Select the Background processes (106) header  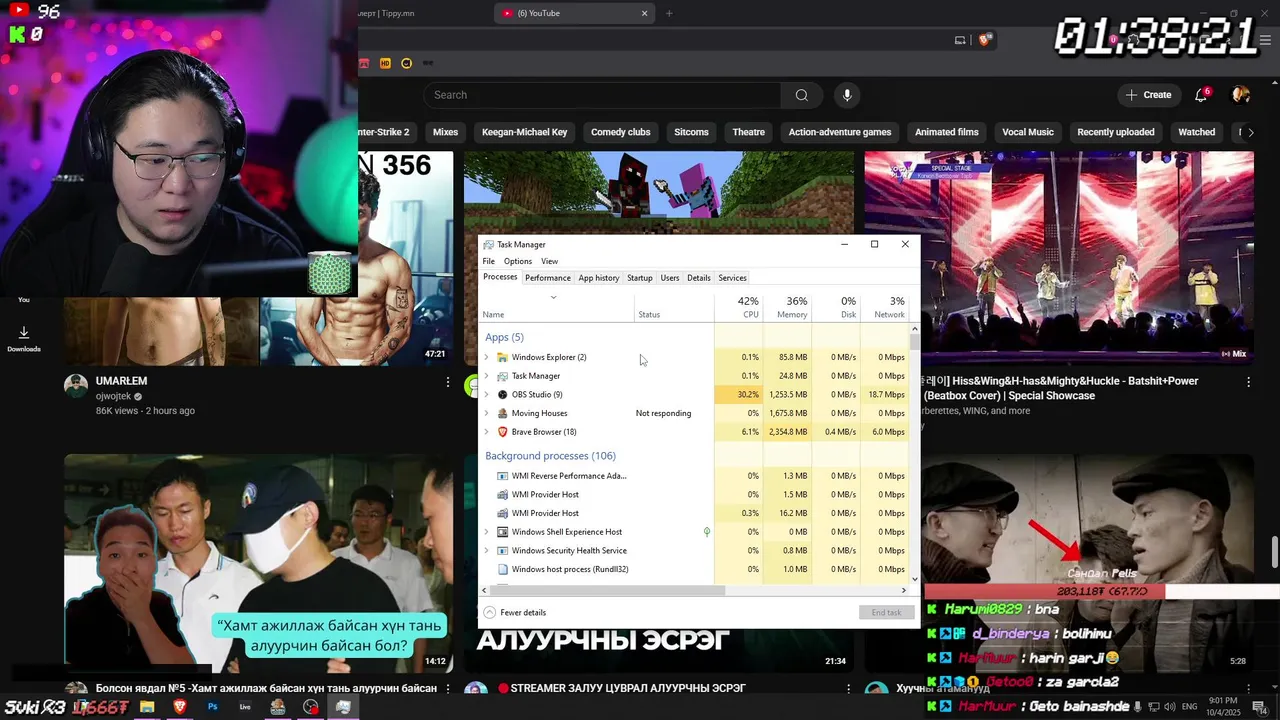point(550,456)
